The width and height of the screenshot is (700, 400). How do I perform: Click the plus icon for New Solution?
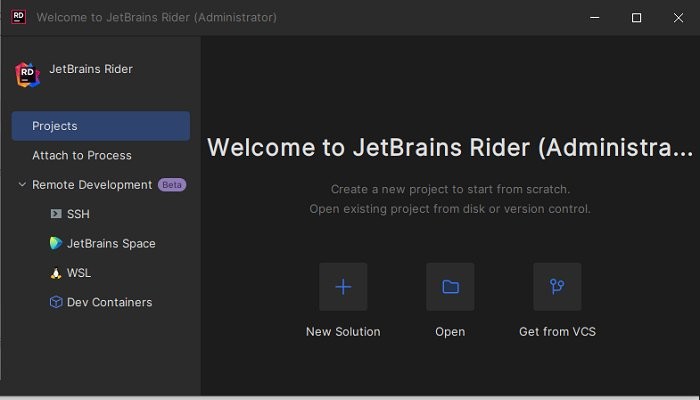343,287
